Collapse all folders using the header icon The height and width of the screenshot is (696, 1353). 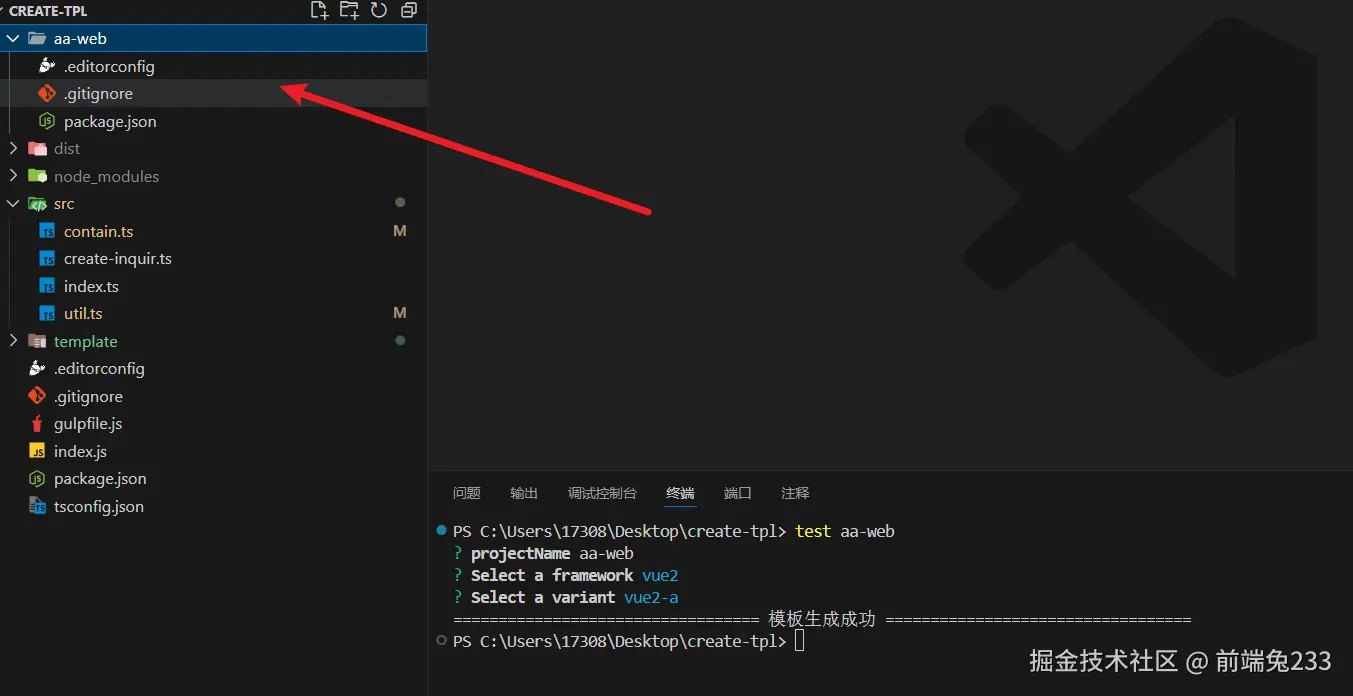pos(408,10)
